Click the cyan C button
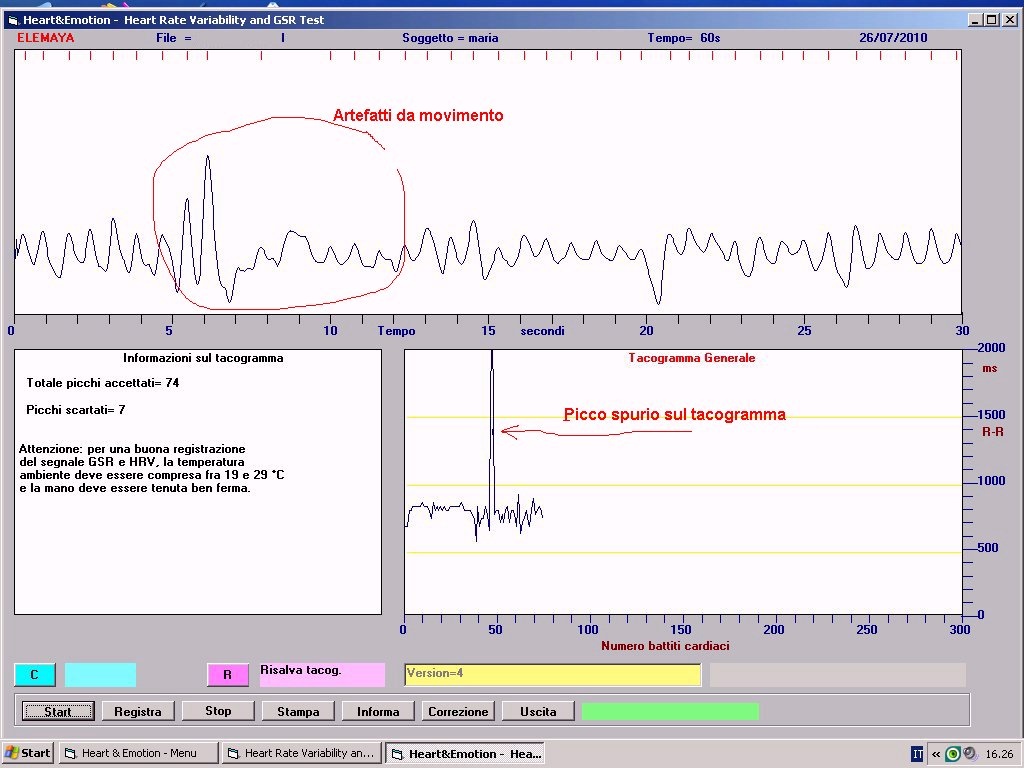 point(35,675)
